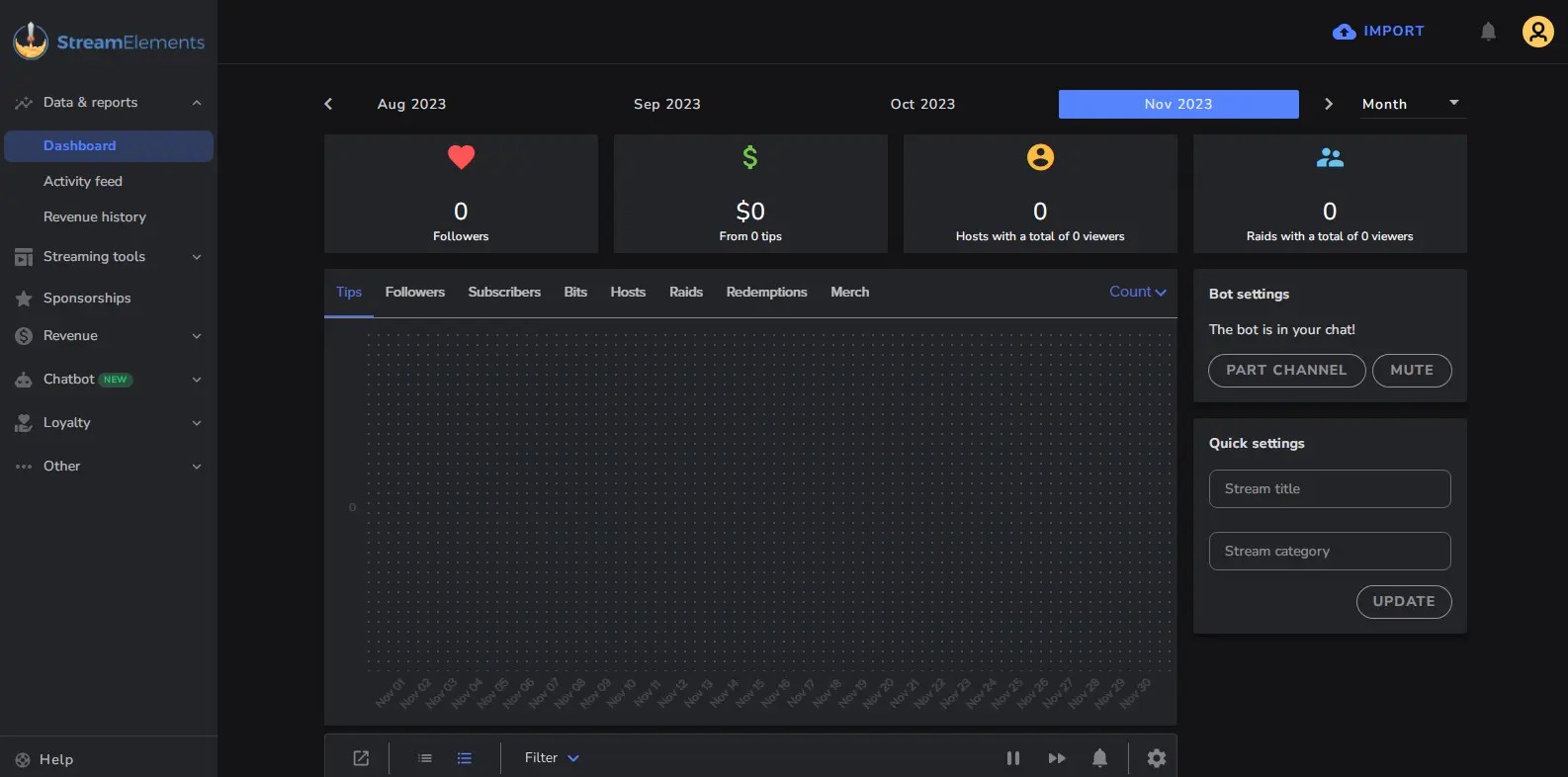
Task: Open the Count chart dropdown
Action: pos(1138,292)
